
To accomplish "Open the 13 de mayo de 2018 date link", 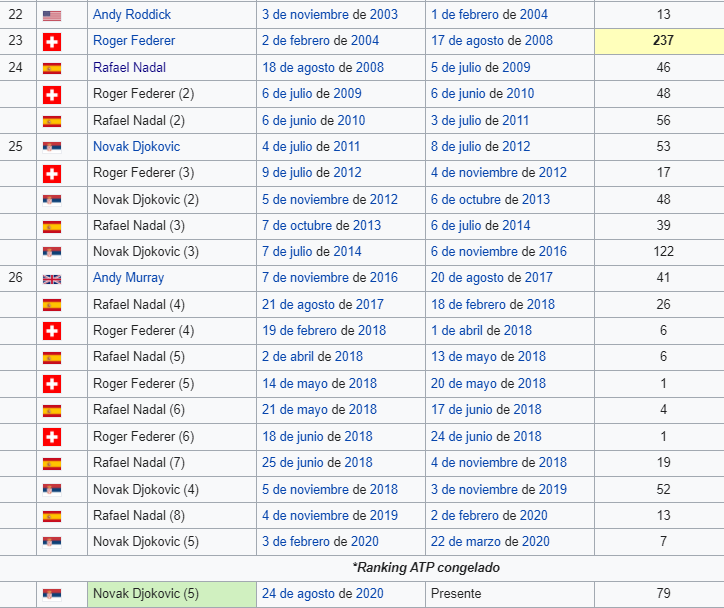I will click(488, 357).
